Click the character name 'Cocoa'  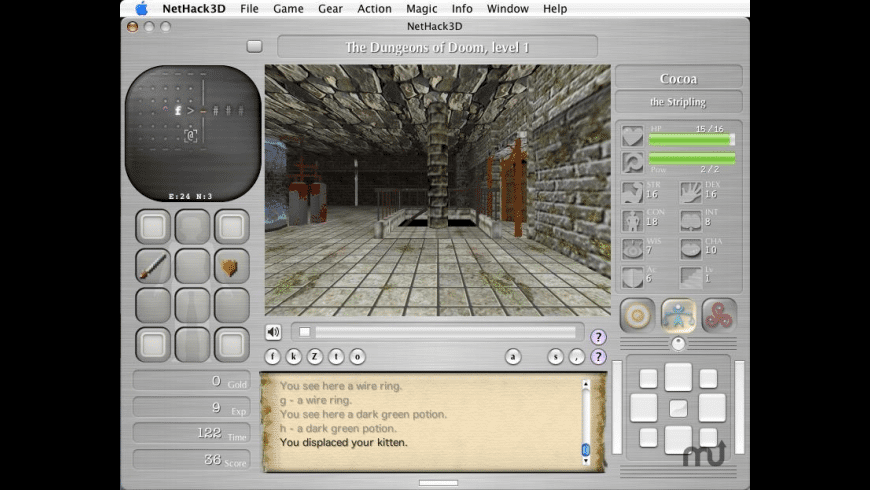click(x=678, y=78)
